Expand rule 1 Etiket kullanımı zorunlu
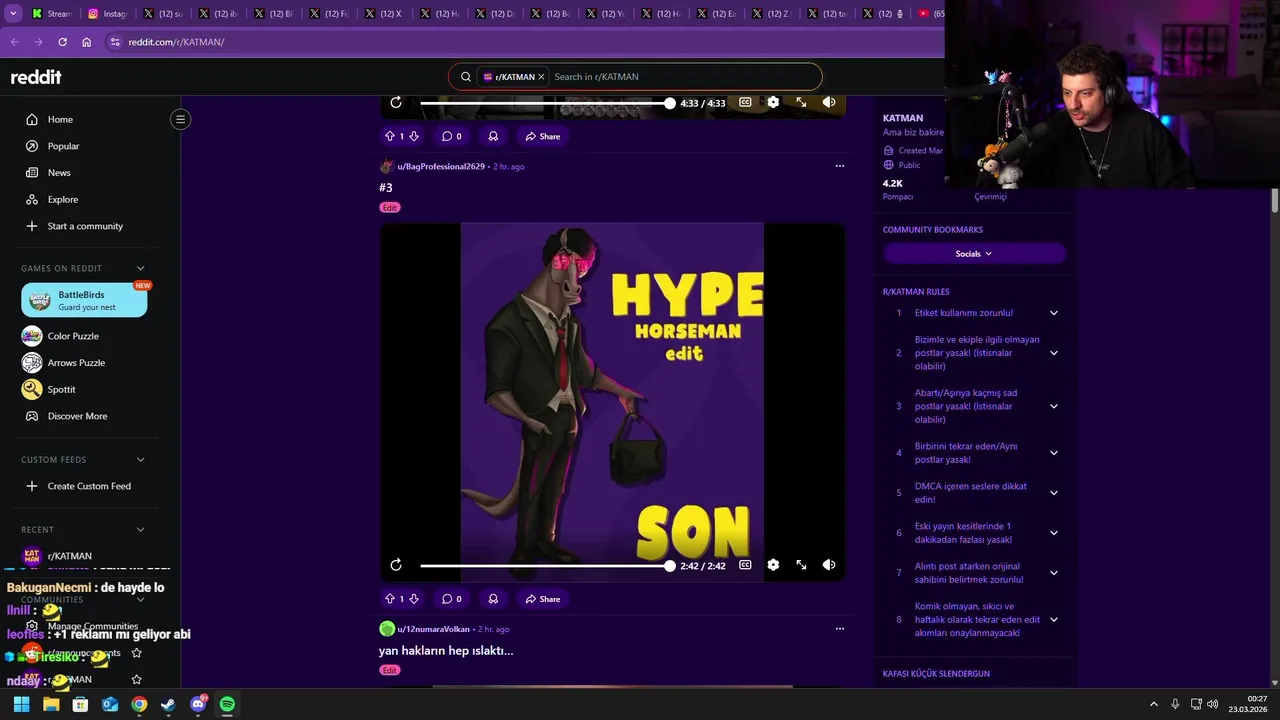 (1053, 313)
